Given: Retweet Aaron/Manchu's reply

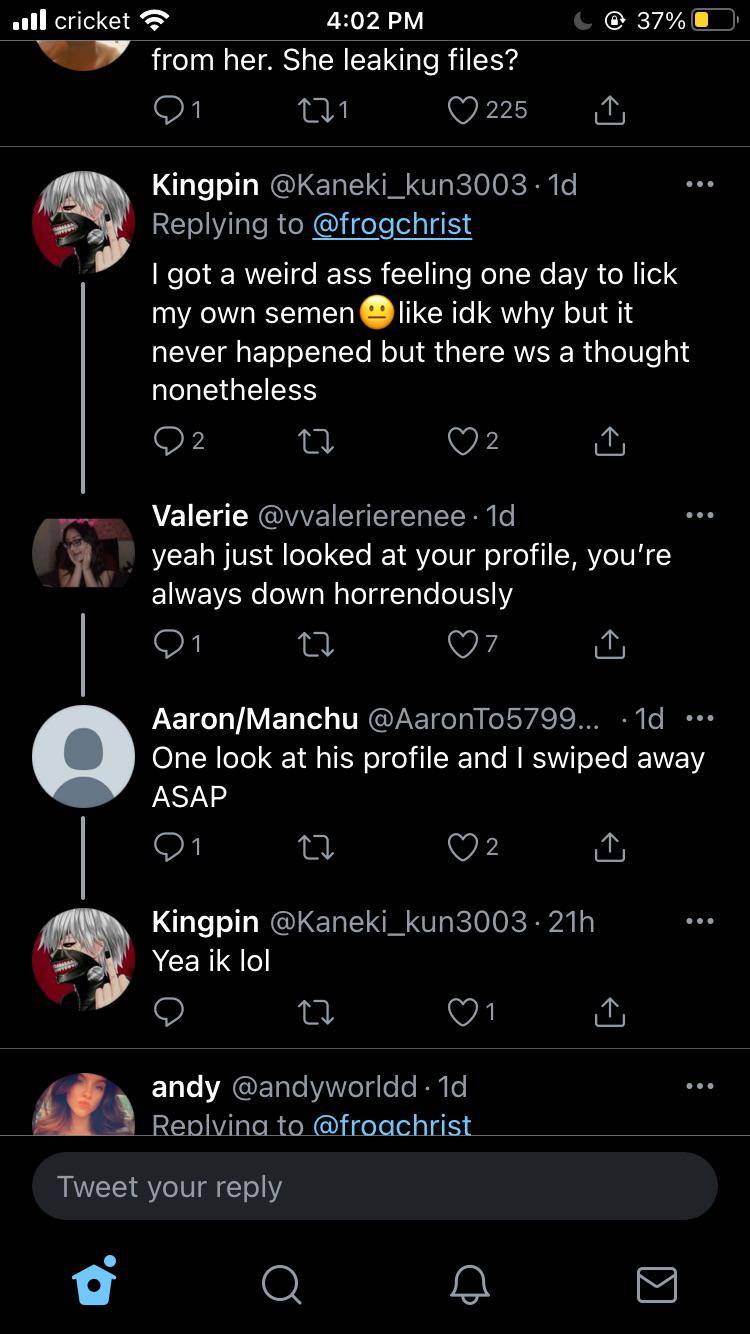Looking at the screenshot, I should (316, 848).
